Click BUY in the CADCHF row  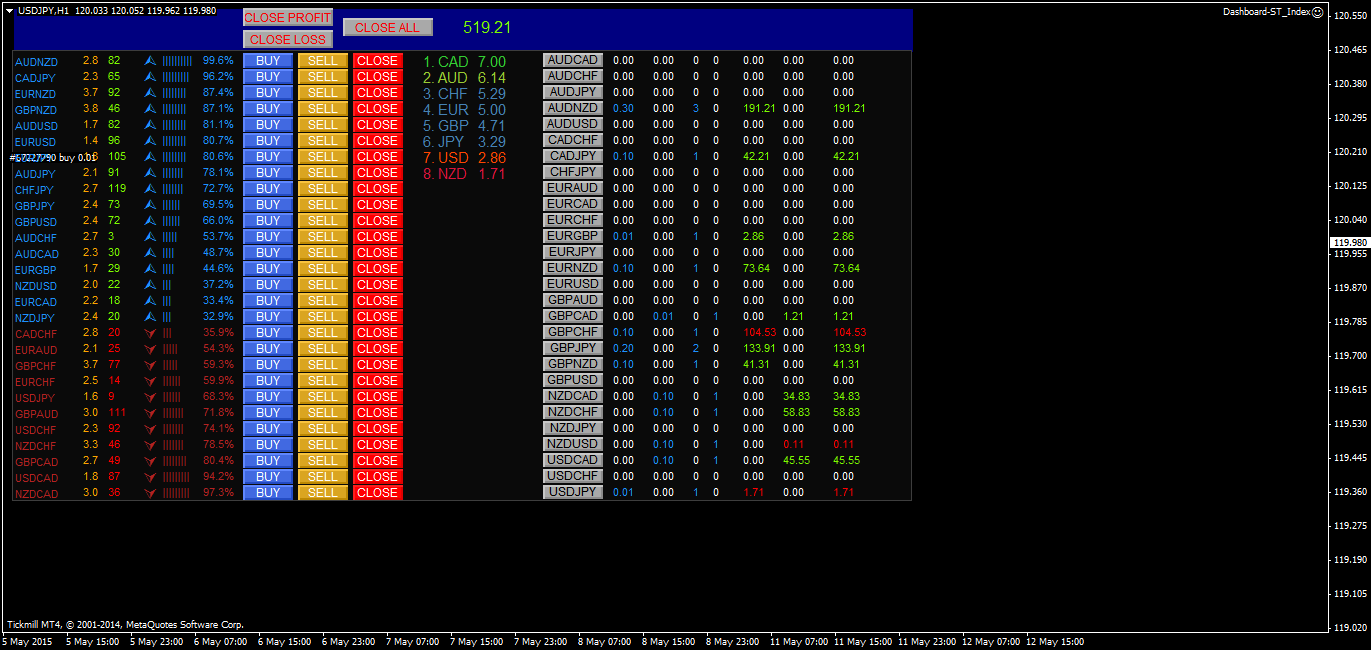click(268, 333)
